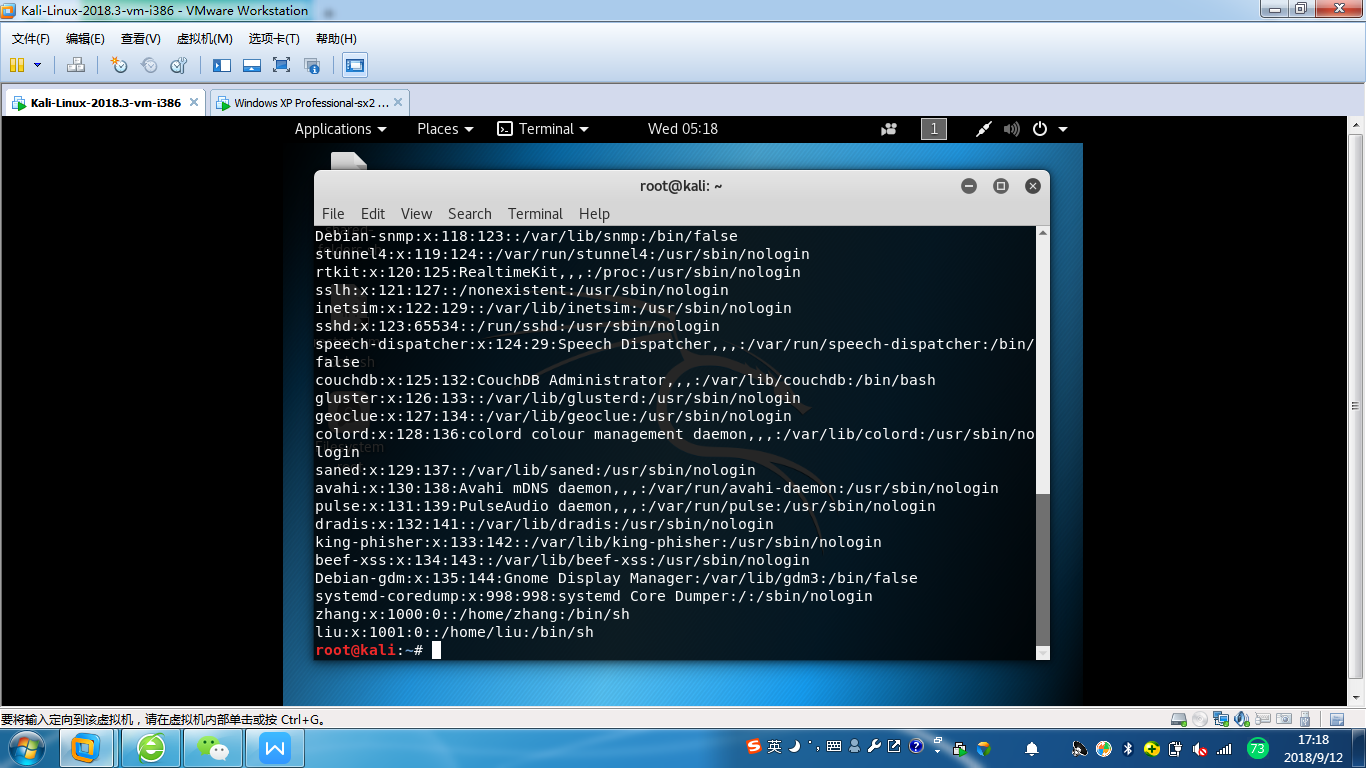Open the 帮助(H) menu

point(336,39)
